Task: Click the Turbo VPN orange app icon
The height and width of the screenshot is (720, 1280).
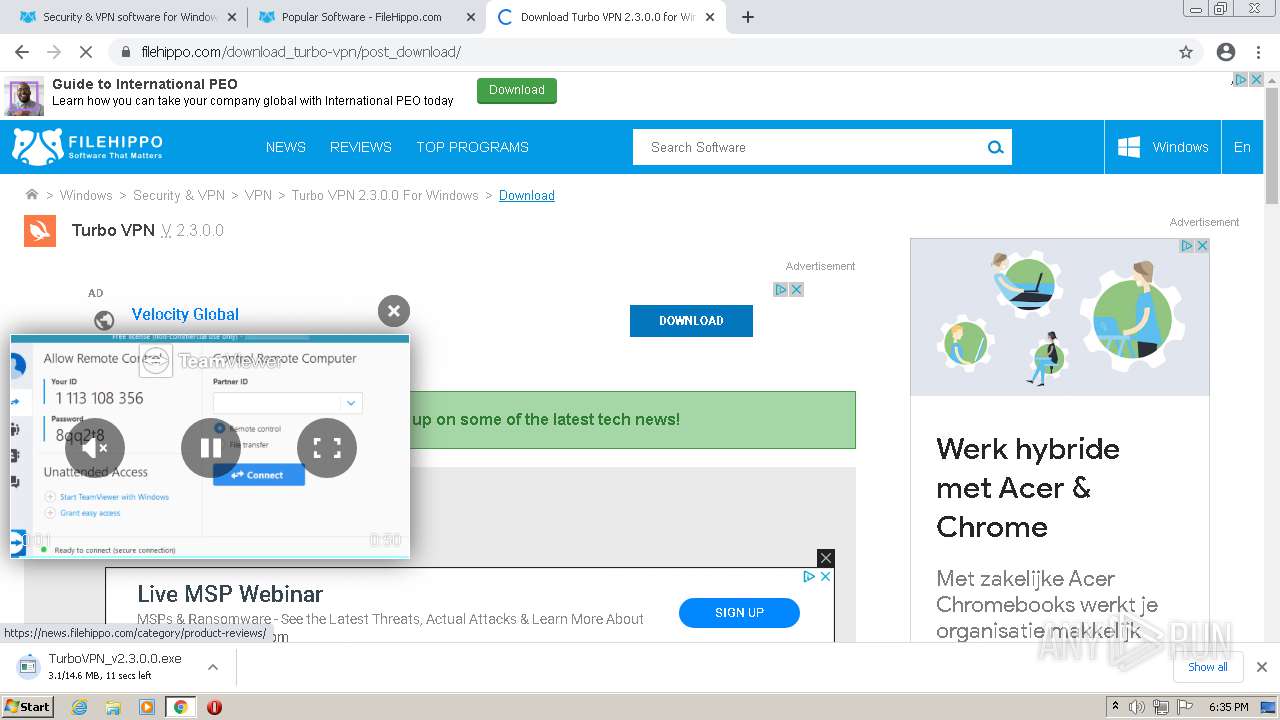Action: pyautogui.click(x=40, y=231)
